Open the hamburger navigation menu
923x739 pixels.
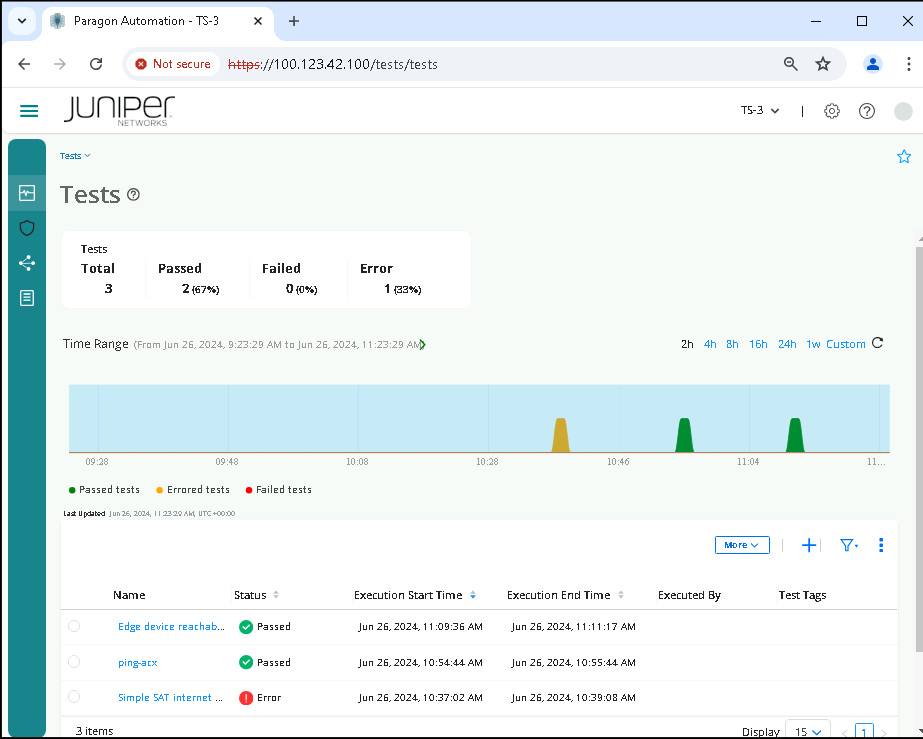(29, 111)
